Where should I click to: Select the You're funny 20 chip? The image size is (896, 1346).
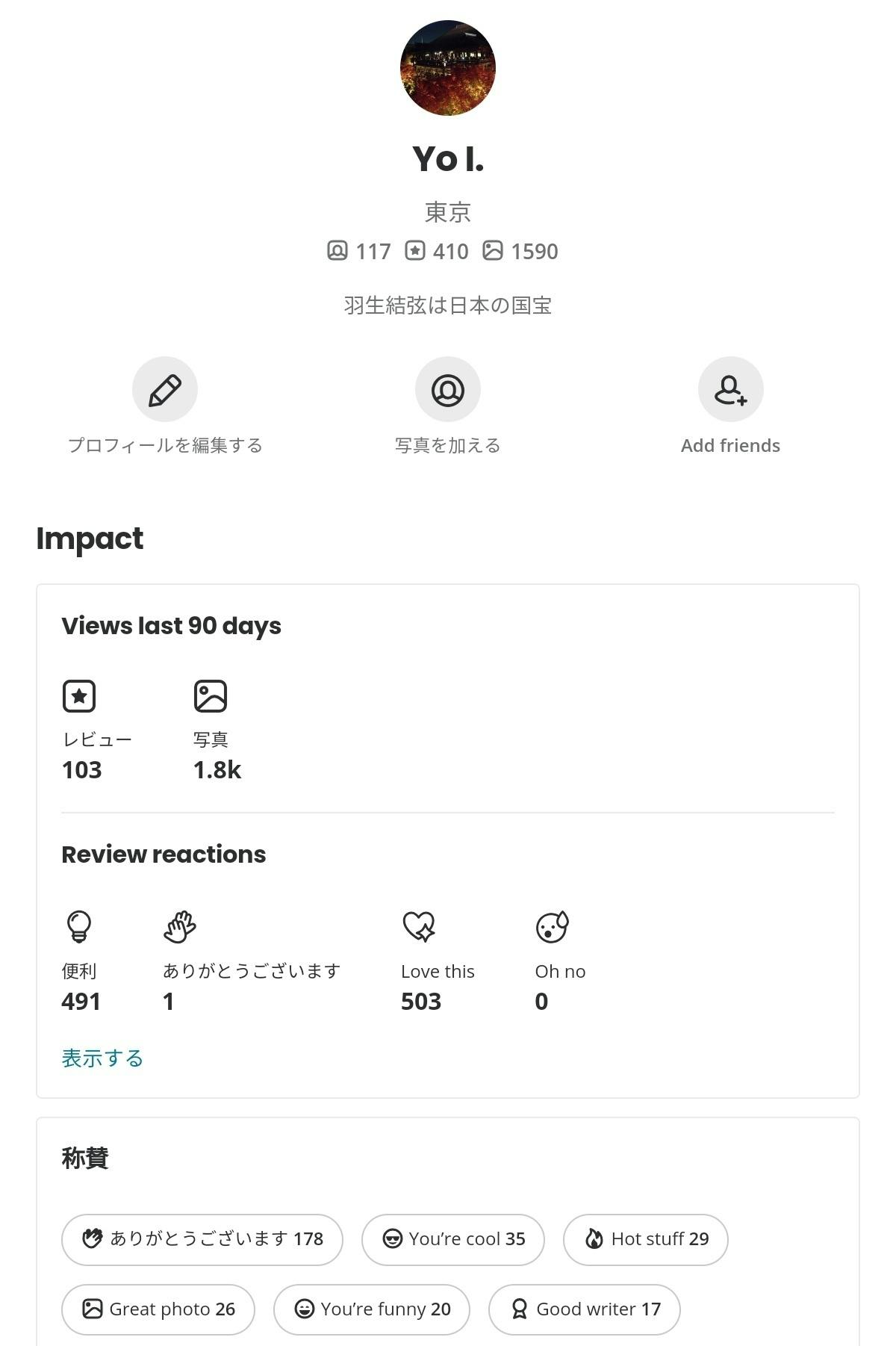(372, 1309)
